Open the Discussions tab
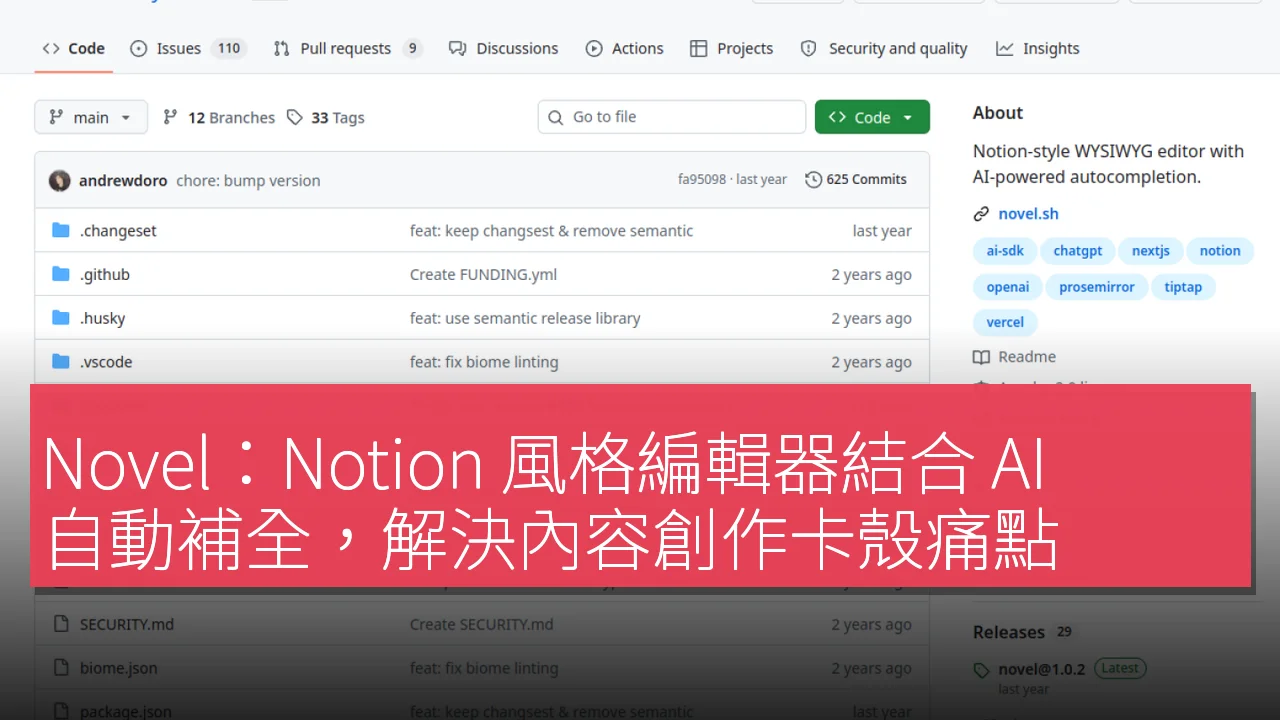1280x720 pixels. pyautogui.click(x=503, y=48)
